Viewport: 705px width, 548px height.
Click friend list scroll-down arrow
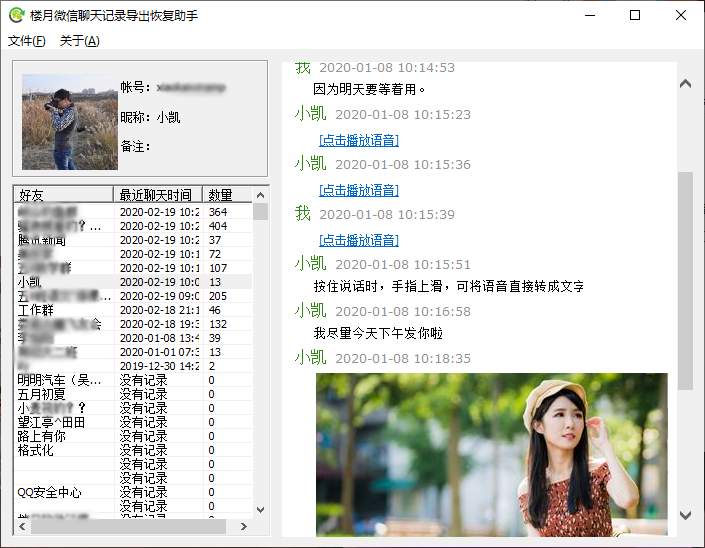pos(261,509)
